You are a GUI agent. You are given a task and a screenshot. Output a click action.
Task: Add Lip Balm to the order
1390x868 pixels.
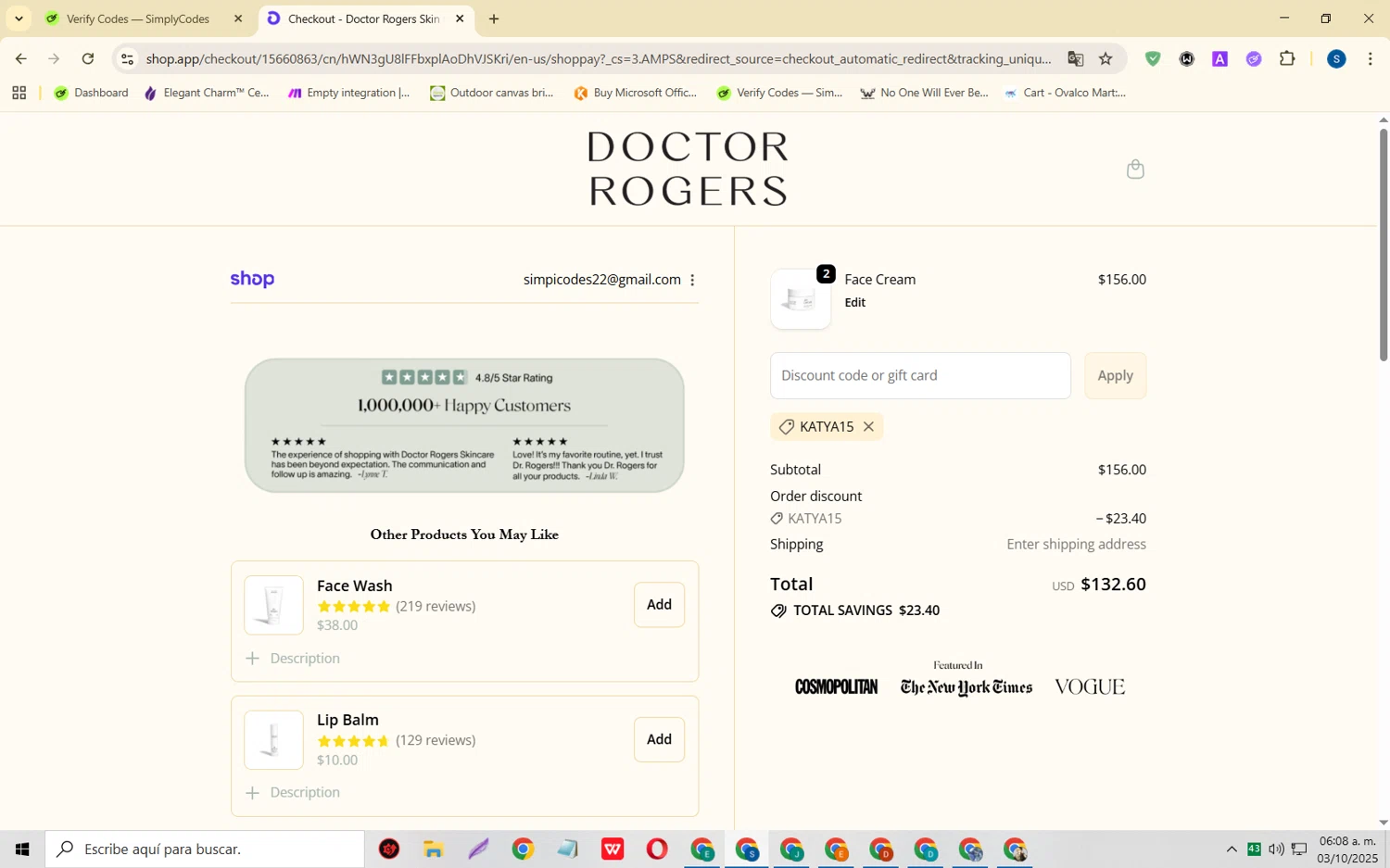(659, 739)
